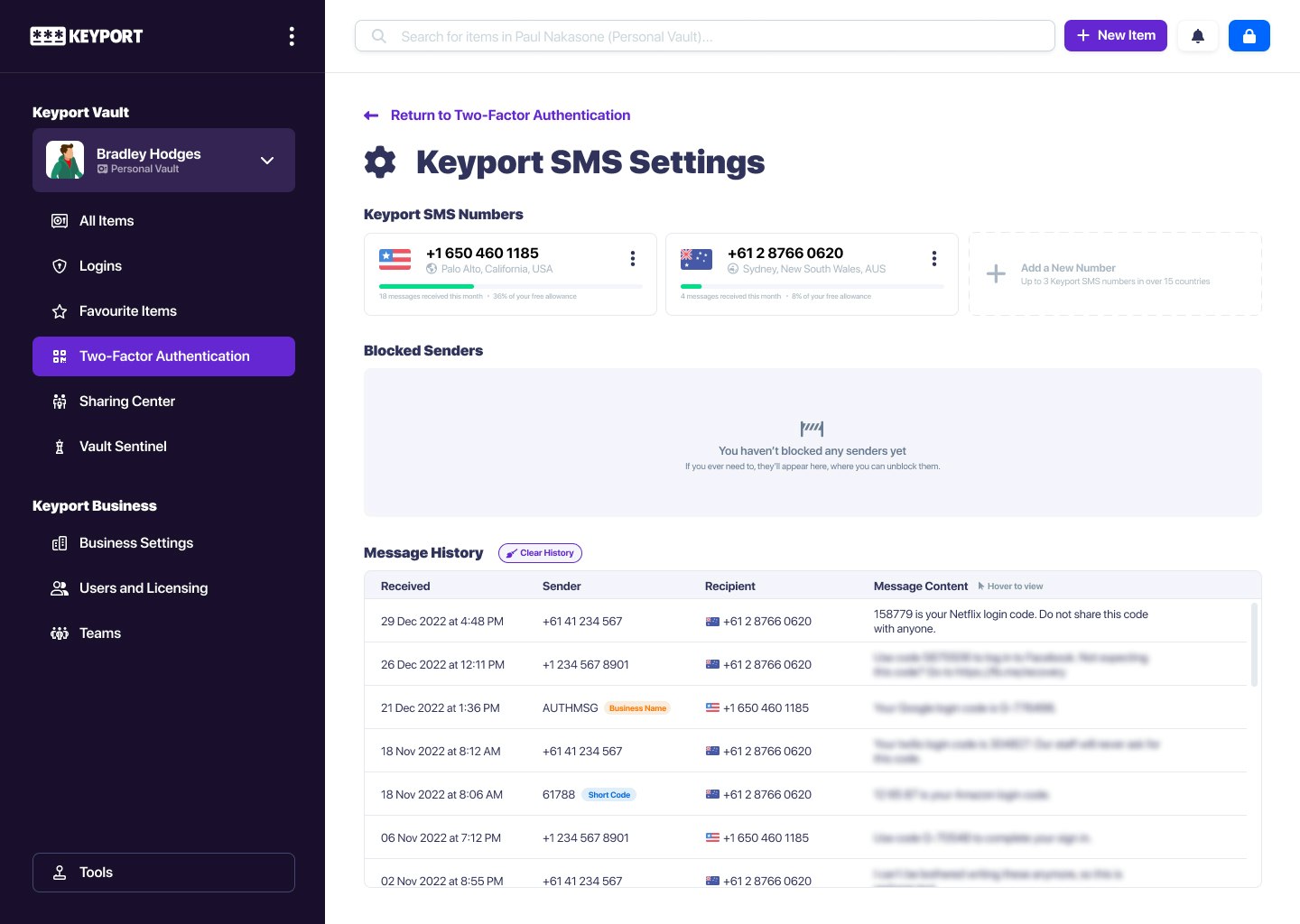1300x924 pixels.
Task: Click the Users and Licensing people icon
Action: 60,588
